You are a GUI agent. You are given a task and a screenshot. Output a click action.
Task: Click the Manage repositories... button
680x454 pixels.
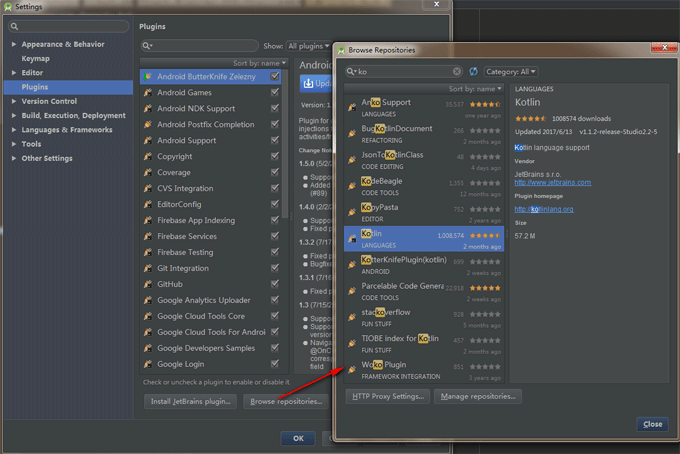tap(477, 396)
